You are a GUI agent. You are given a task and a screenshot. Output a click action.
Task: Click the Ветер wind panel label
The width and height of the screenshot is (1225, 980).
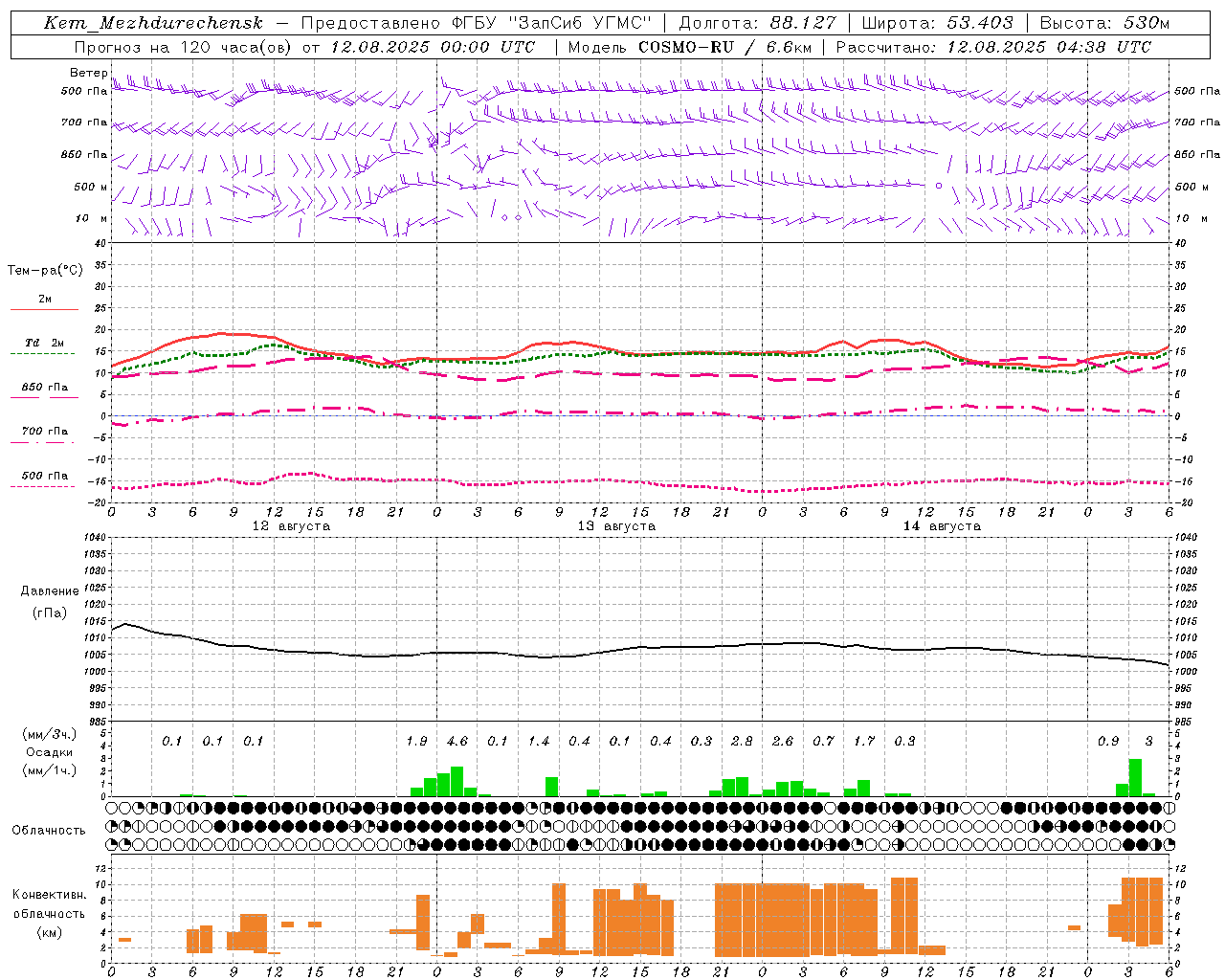point(88,73)
